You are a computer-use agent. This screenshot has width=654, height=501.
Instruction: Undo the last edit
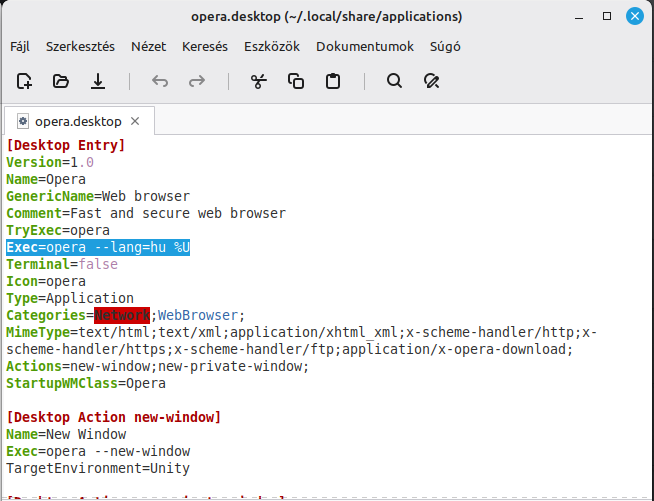point(160,81)
